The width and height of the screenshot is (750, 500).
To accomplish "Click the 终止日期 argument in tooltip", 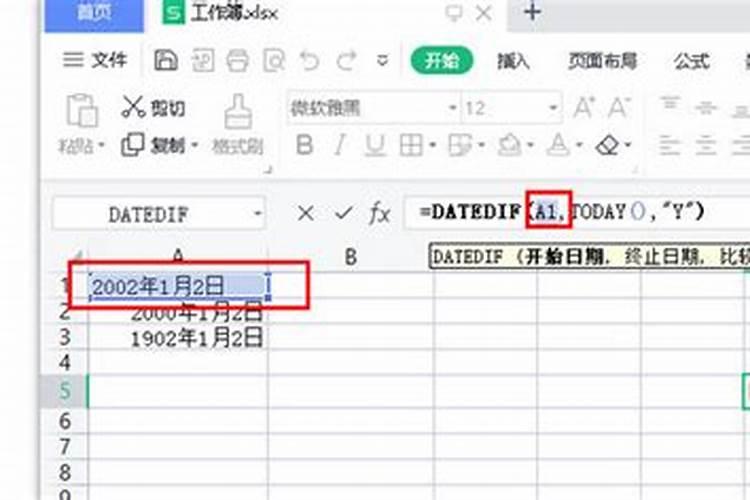I will pos(663,257).
